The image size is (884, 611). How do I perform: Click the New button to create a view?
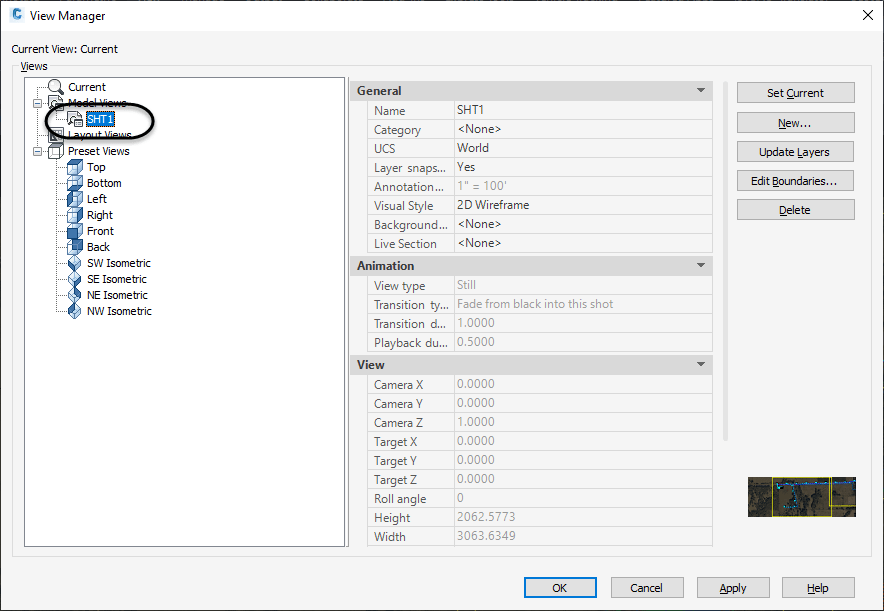(795, 120)
